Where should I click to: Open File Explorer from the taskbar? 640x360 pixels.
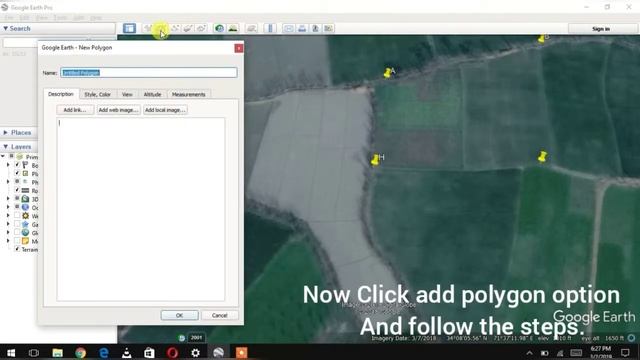(x=57, y=353)
